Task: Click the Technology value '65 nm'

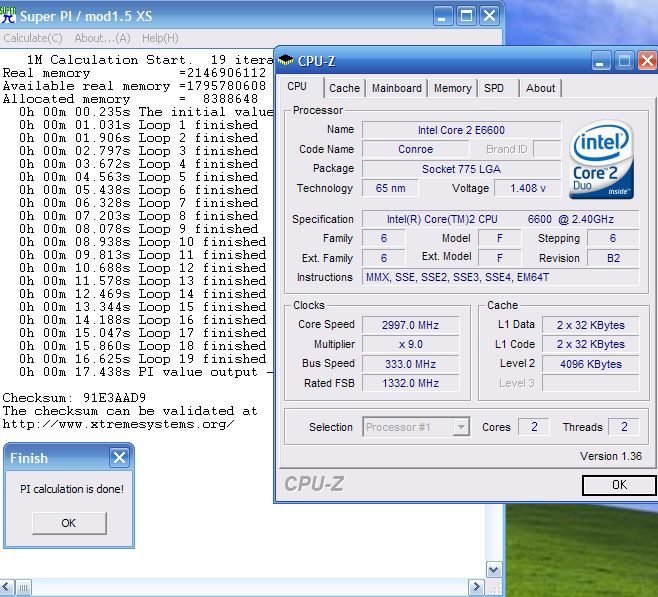Action: (x=390, y=188)
